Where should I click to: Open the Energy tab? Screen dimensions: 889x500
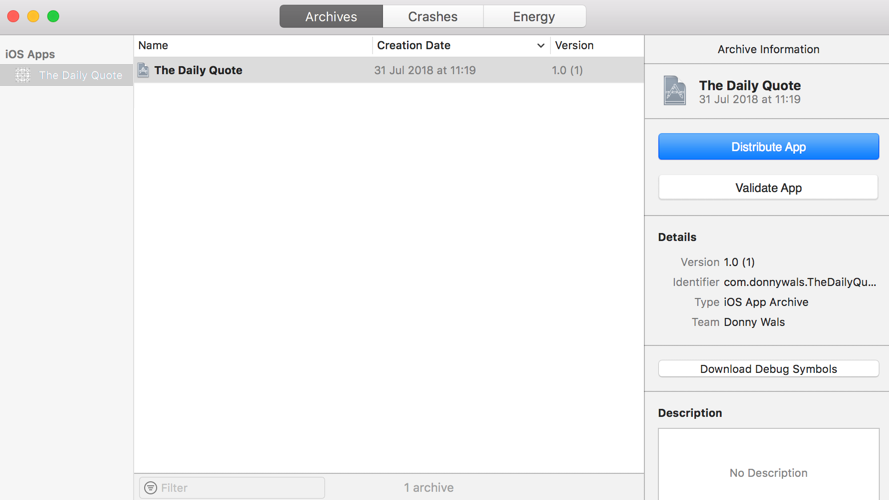[x=534, y=16]
